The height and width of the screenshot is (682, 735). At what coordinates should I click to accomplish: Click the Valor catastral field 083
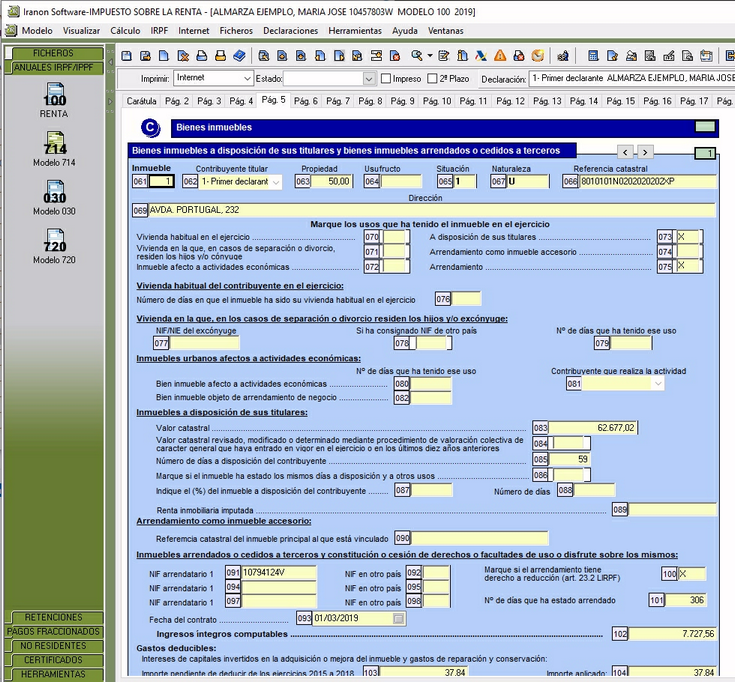click(592, 427)
